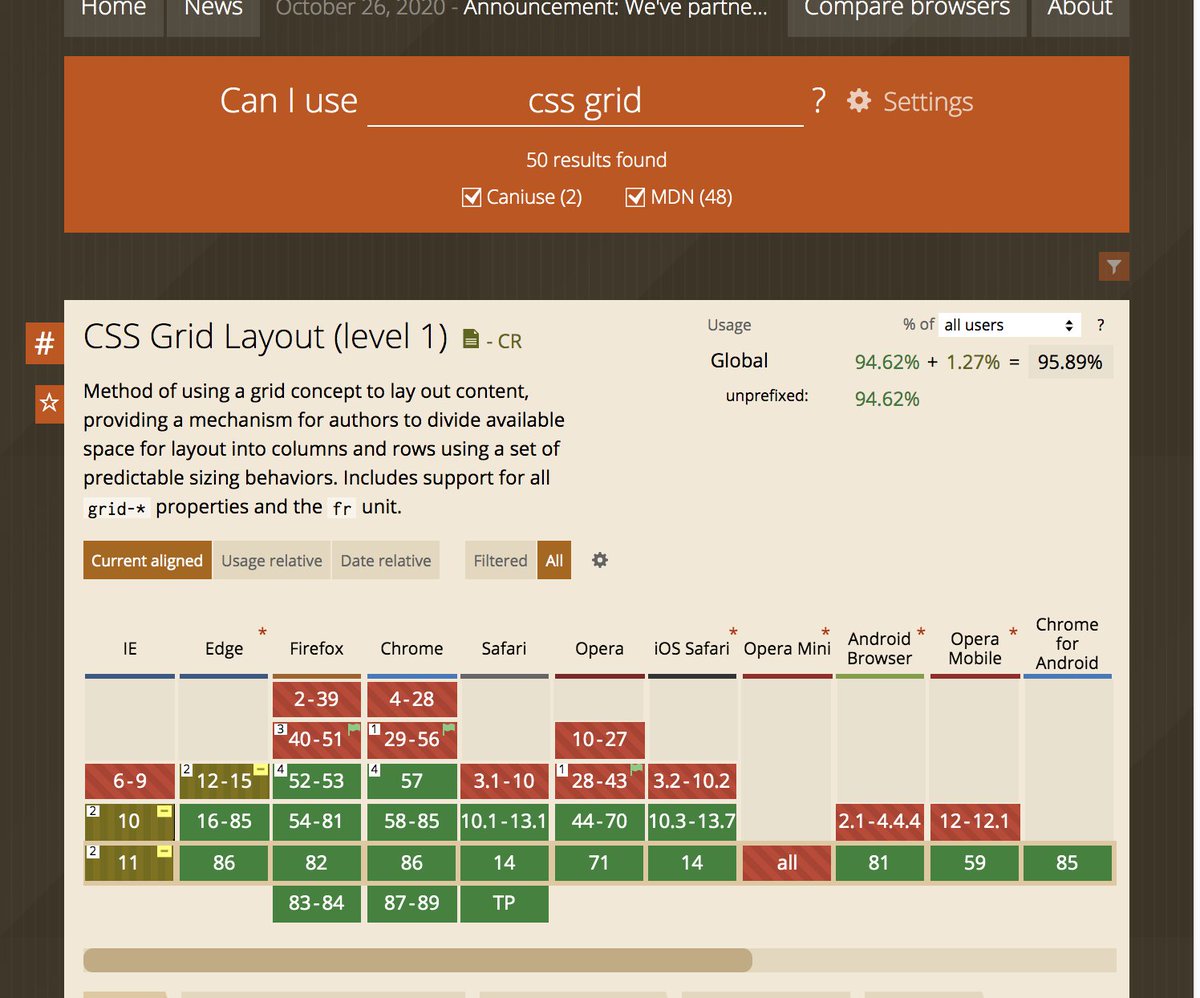Screen dimensions: 1200x998
Task: Click the green flag on Firefox 40-51
Action: click(x=353, y=730)
